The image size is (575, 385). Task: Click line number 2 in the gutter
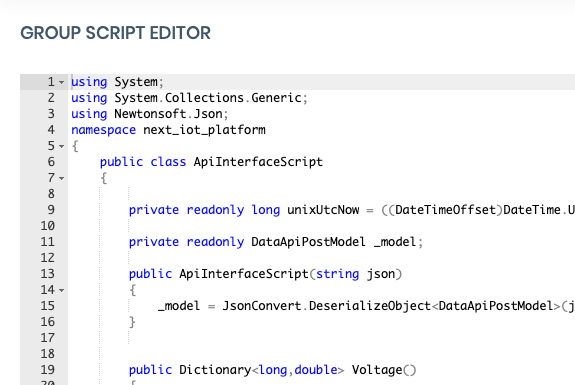(51, 98)
